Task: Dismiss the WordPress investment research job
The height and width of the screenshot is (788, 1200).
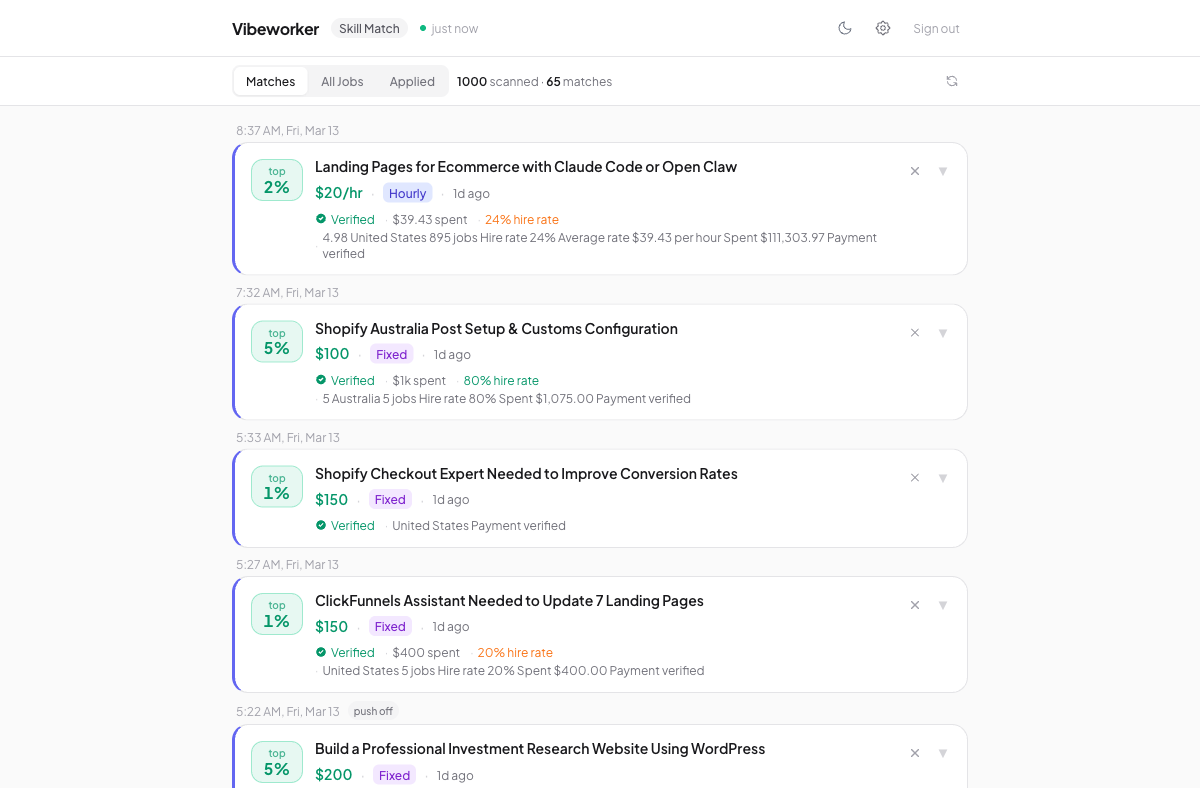Action: (914, 752)
